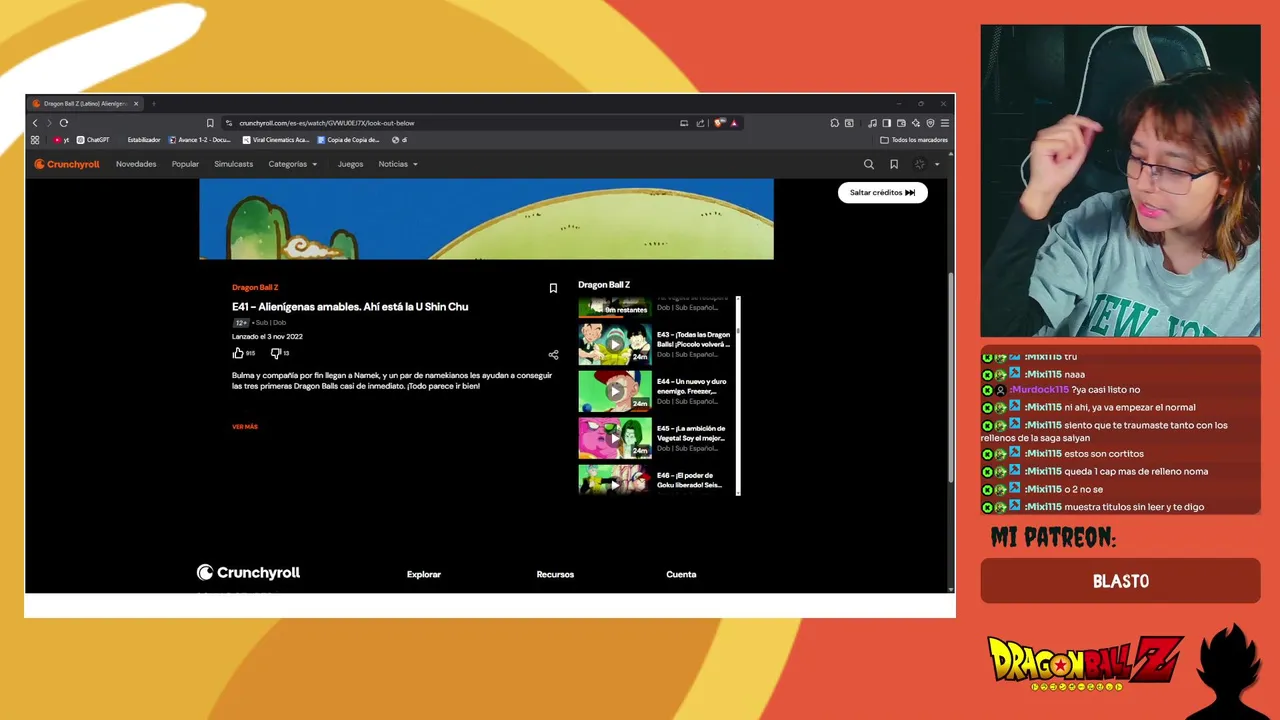The height and width of the screenshot is (720, 1280).
Task: Click 'E43 – ¡Todas las Dragon Balls!' title
Action: pos(693,339)
